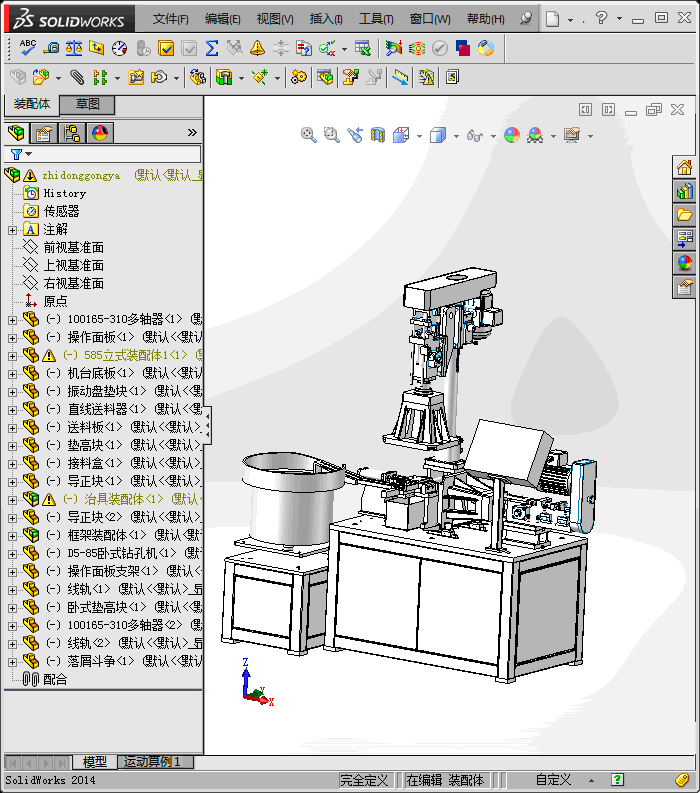The height and width of the screenshot is (793, 700).
Task: Open the 窗口(W) menu
Action: 430,19
